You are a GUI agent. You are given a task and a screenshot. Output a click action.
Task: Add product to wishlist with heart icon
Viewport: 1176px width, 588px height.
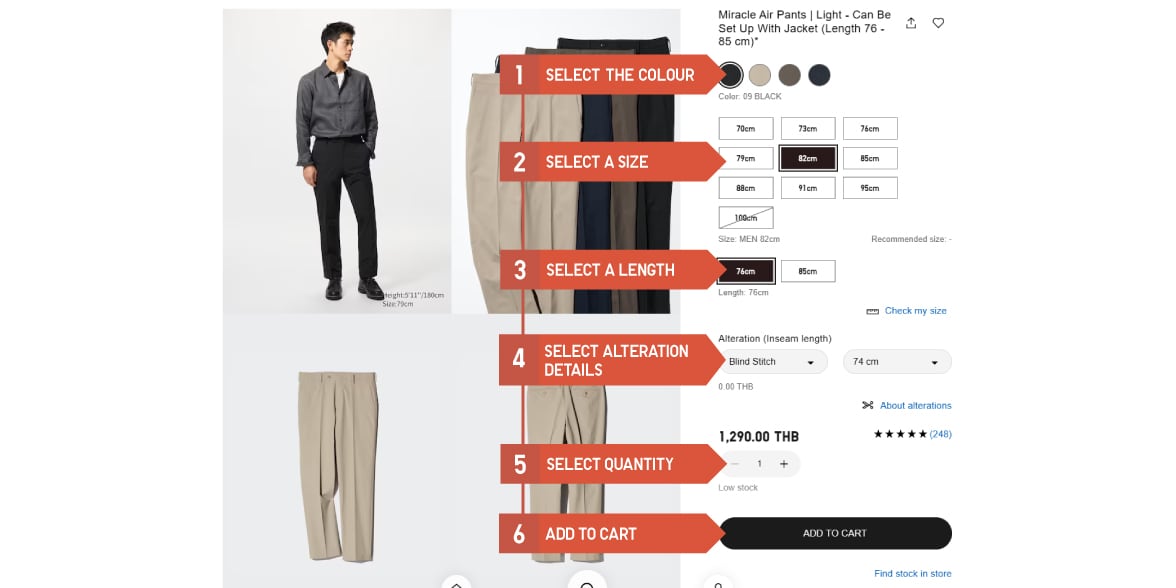tap(938, 23)
